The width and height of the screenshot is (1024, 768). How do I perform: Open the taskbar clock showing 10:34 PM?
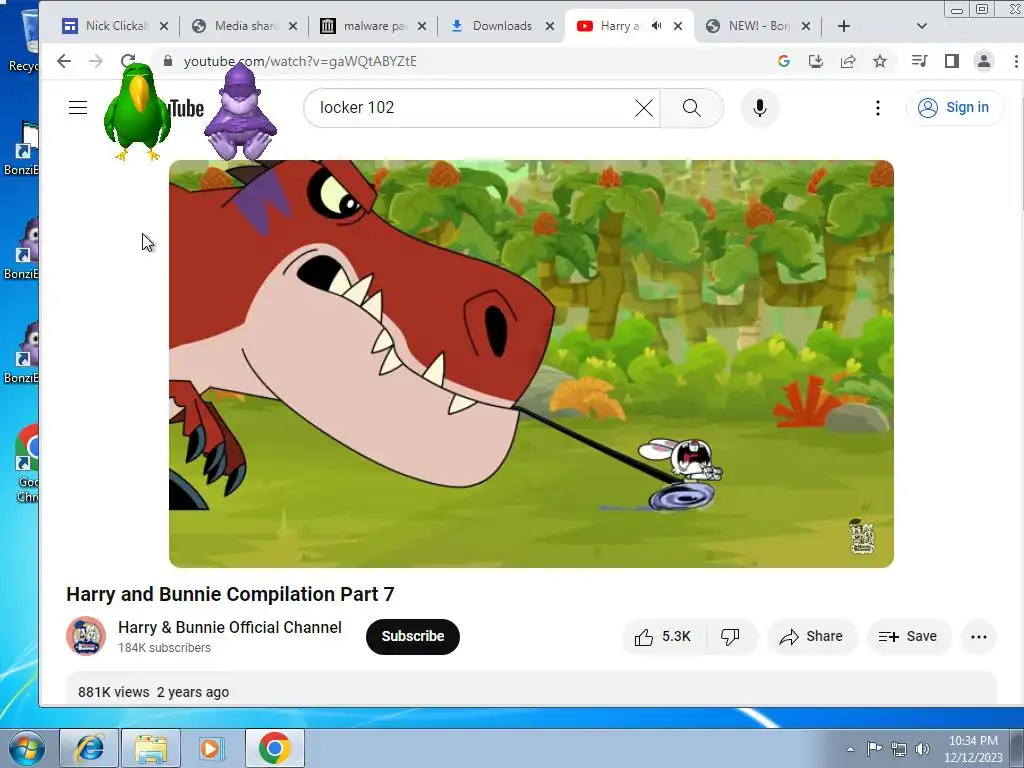point(973,749)
